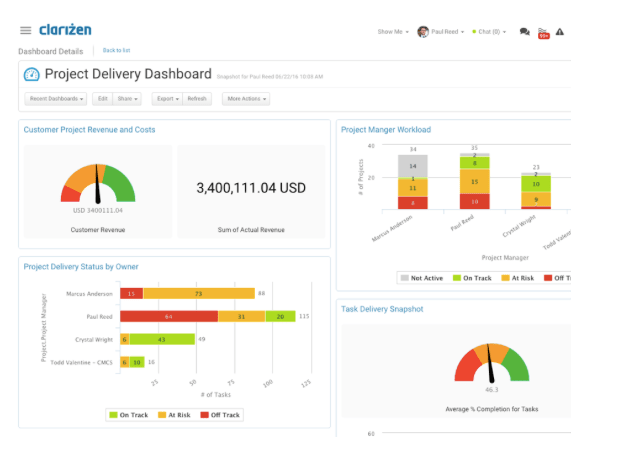Open the Export dropdown
This screenshot has width=624, height=469.
click(167, 99)
